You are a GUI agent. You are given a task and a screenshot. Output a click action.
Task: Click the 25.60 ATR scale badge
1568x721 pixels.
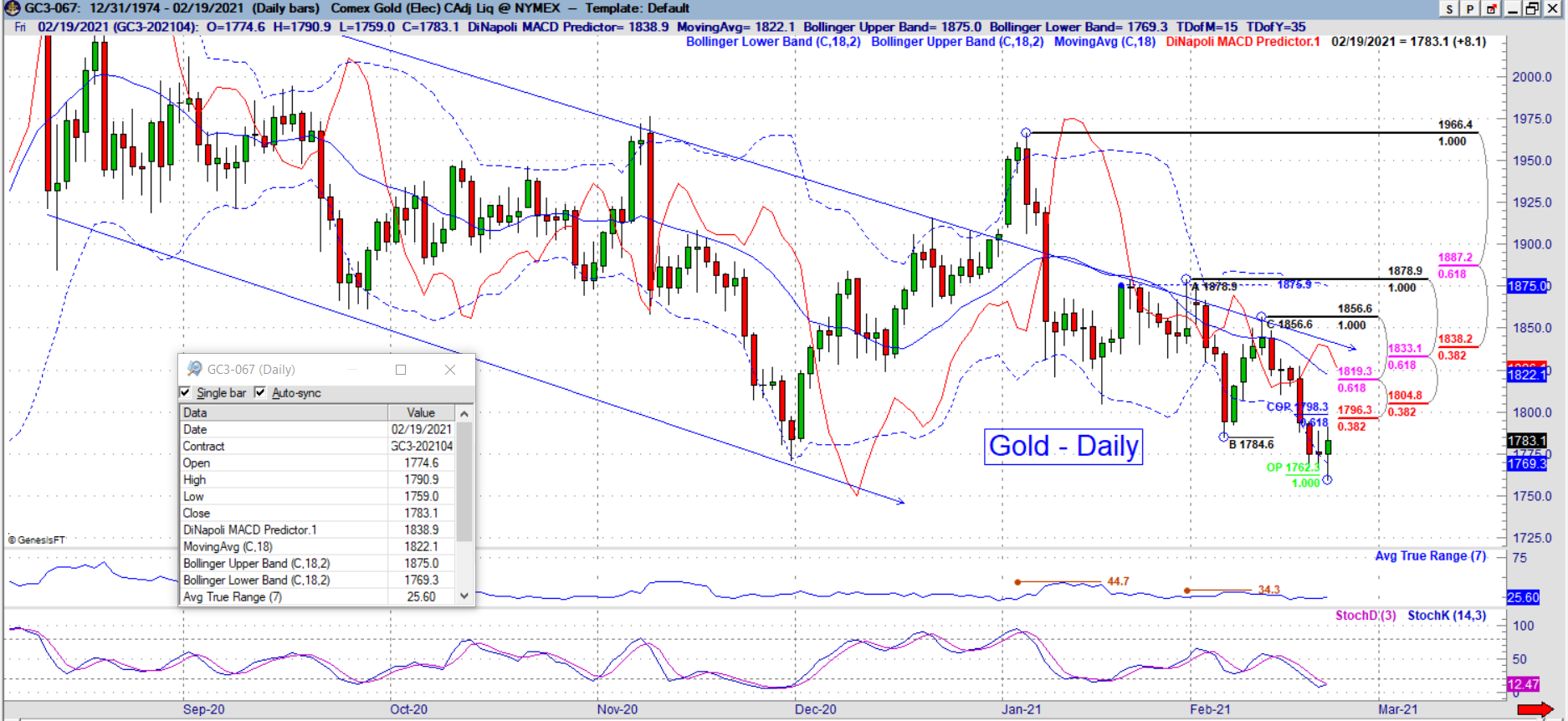coord(1524,597)
